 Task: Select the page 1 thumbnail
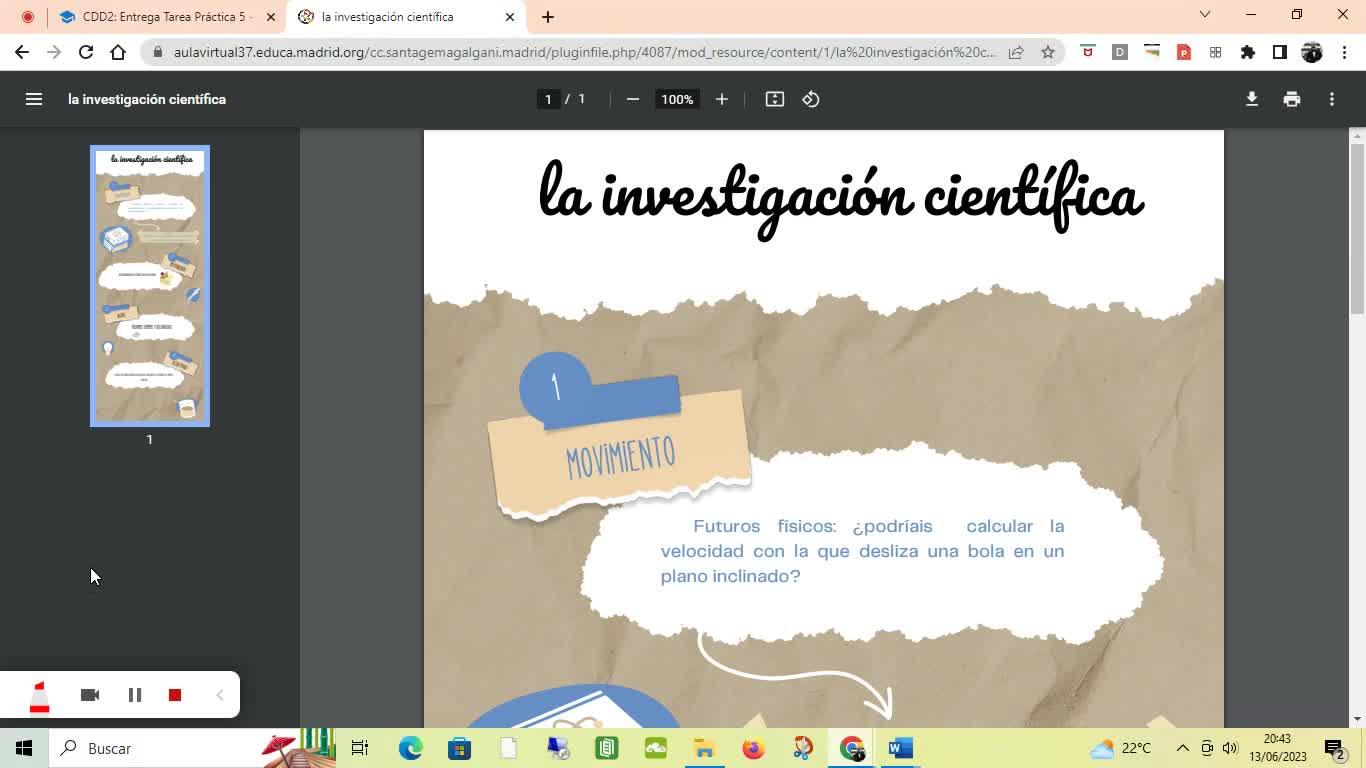click(x=150, y=286)
